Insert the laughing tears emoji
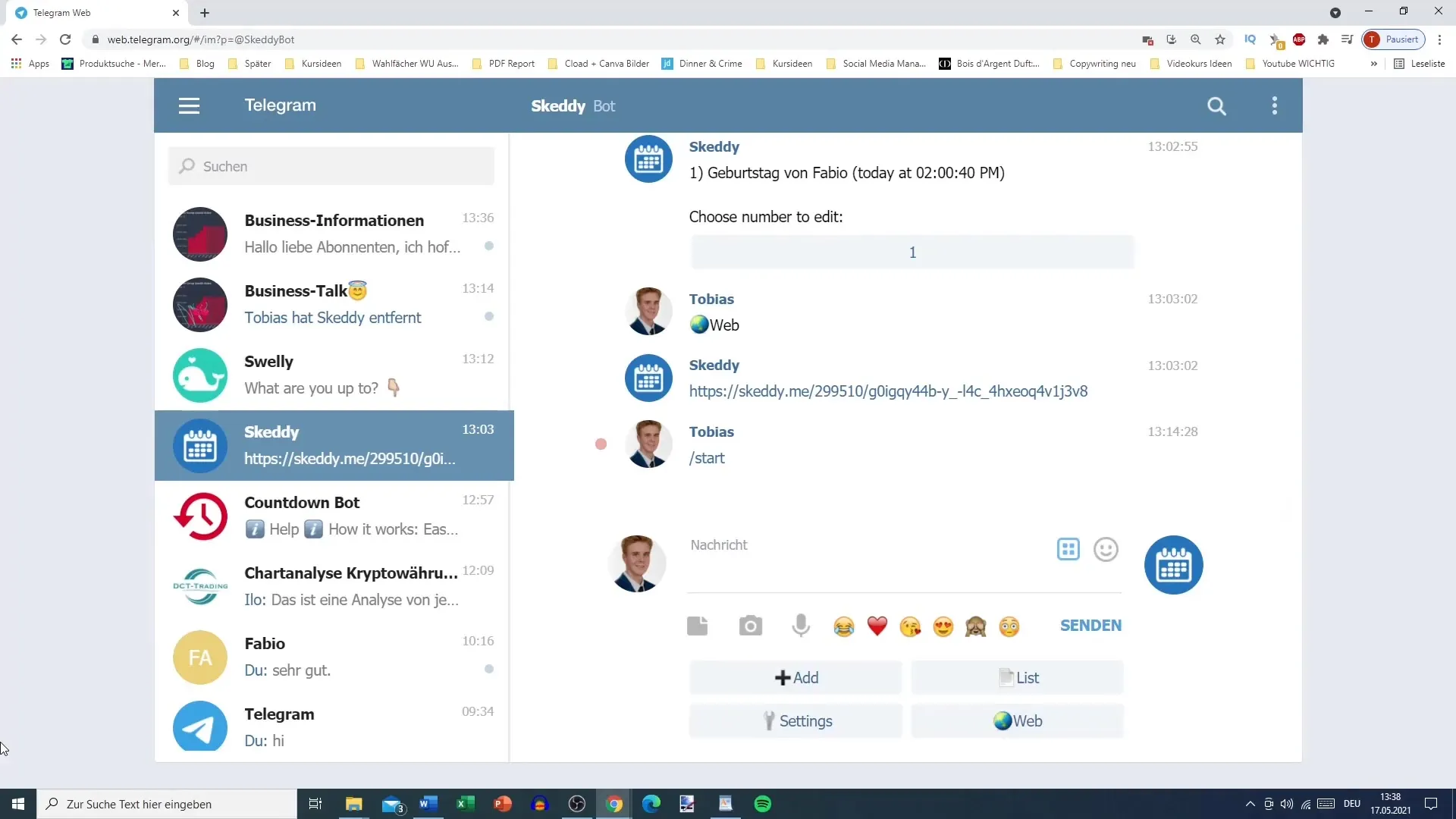 click(844, 627)
